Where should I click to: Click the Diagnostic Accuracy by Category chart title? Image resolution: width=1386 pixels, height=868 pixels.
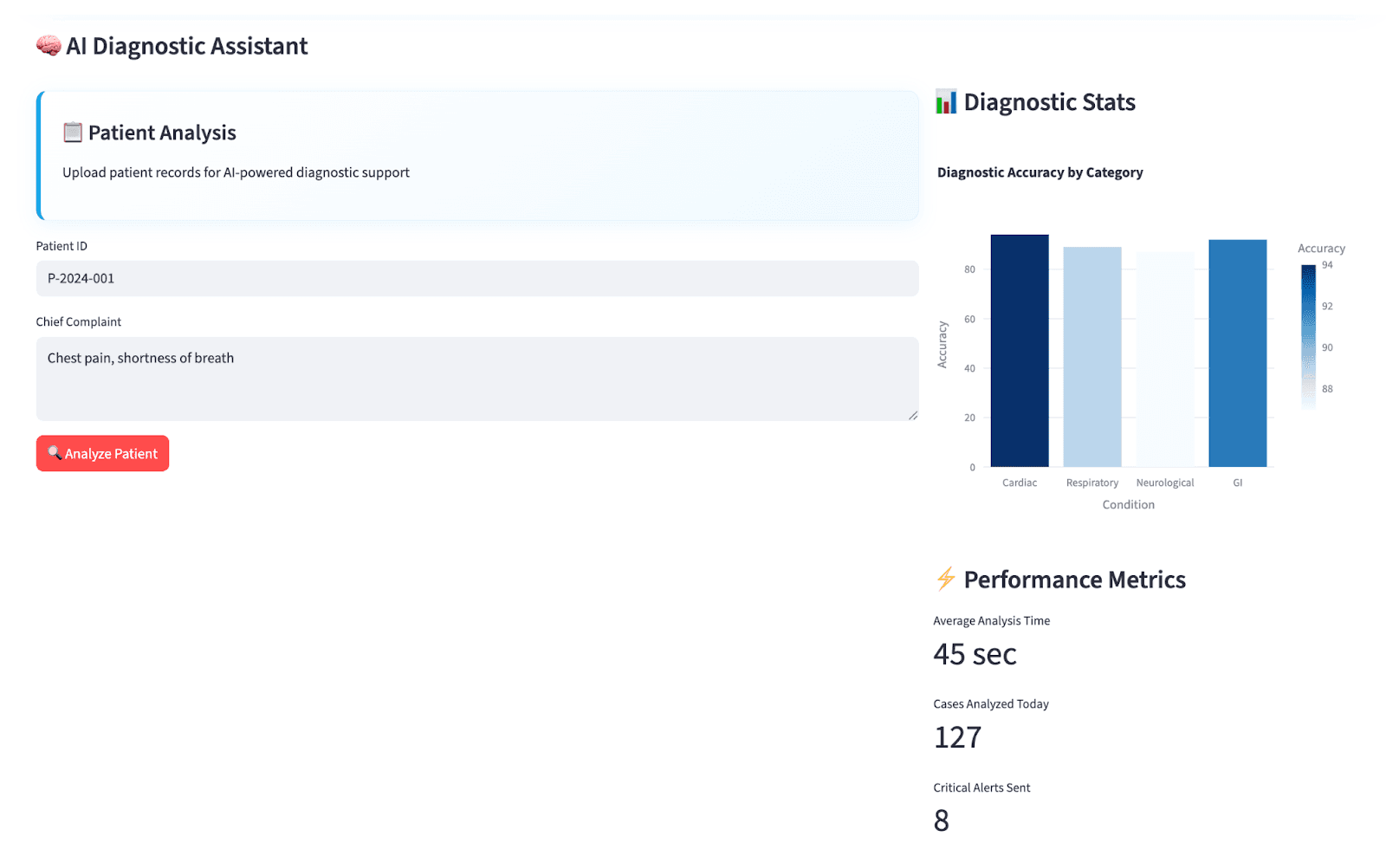click(x=1040, y=172)
